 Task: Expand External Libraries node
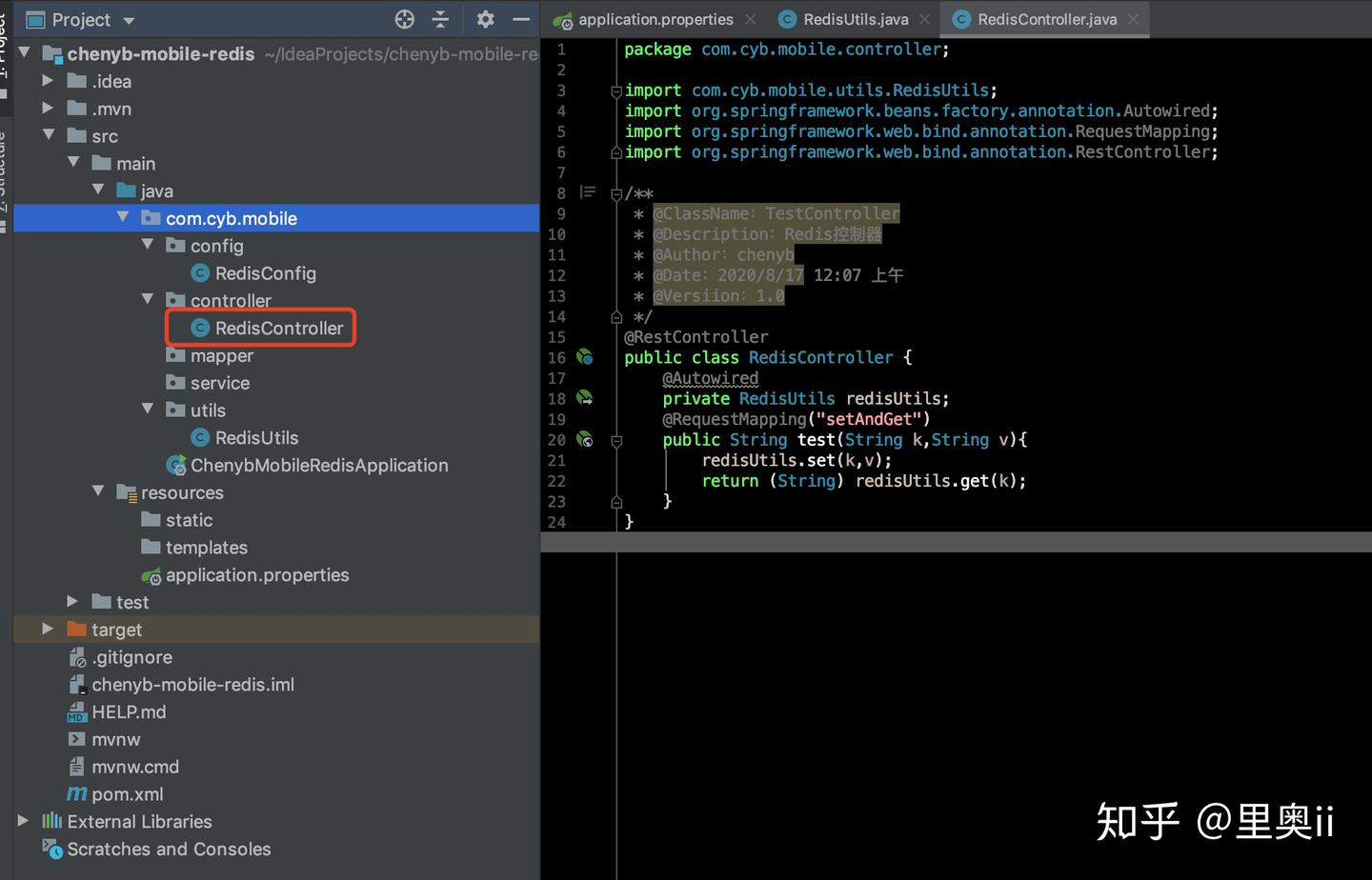(x=23, y=820)
